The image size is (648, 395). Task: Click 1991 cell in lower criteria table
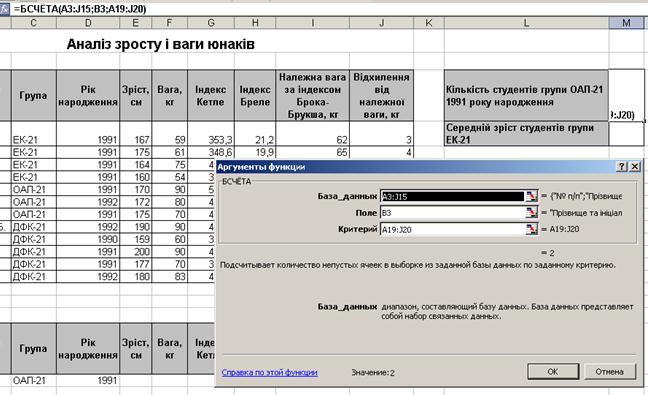tap(88, 381)
